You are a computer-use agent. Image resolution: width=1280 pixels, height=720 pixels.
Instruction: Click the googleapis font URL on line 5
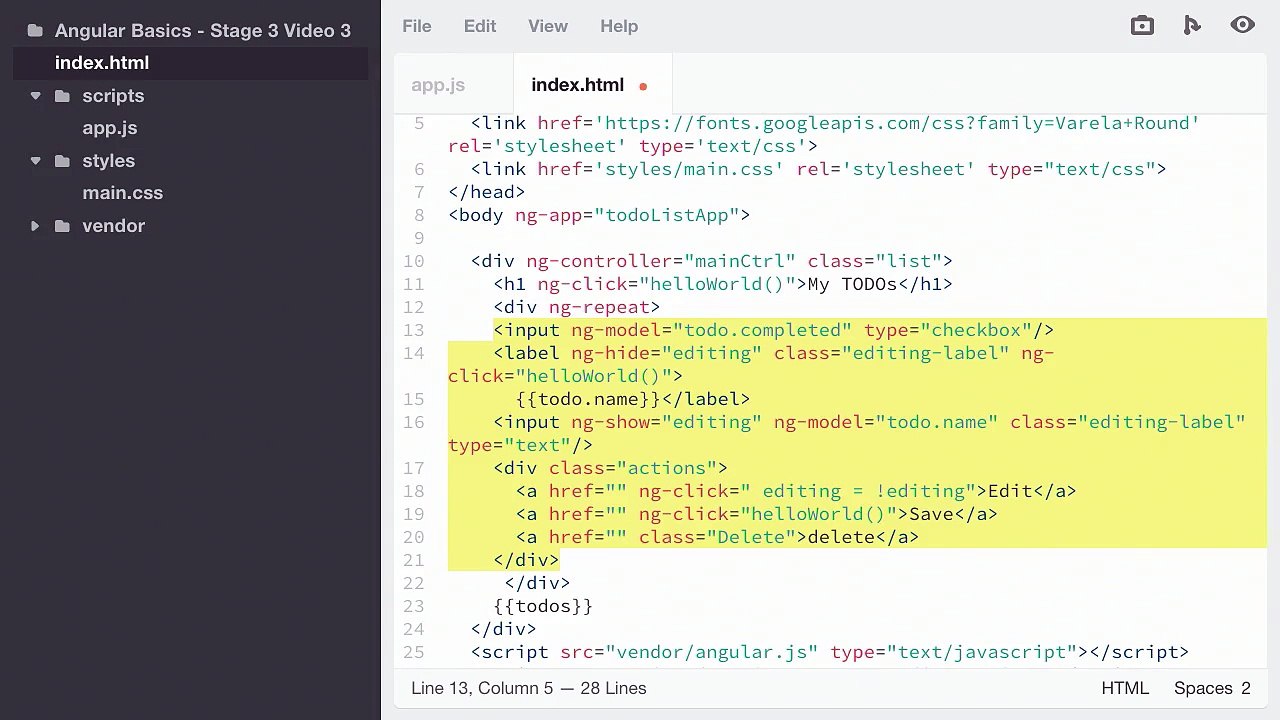897,123
